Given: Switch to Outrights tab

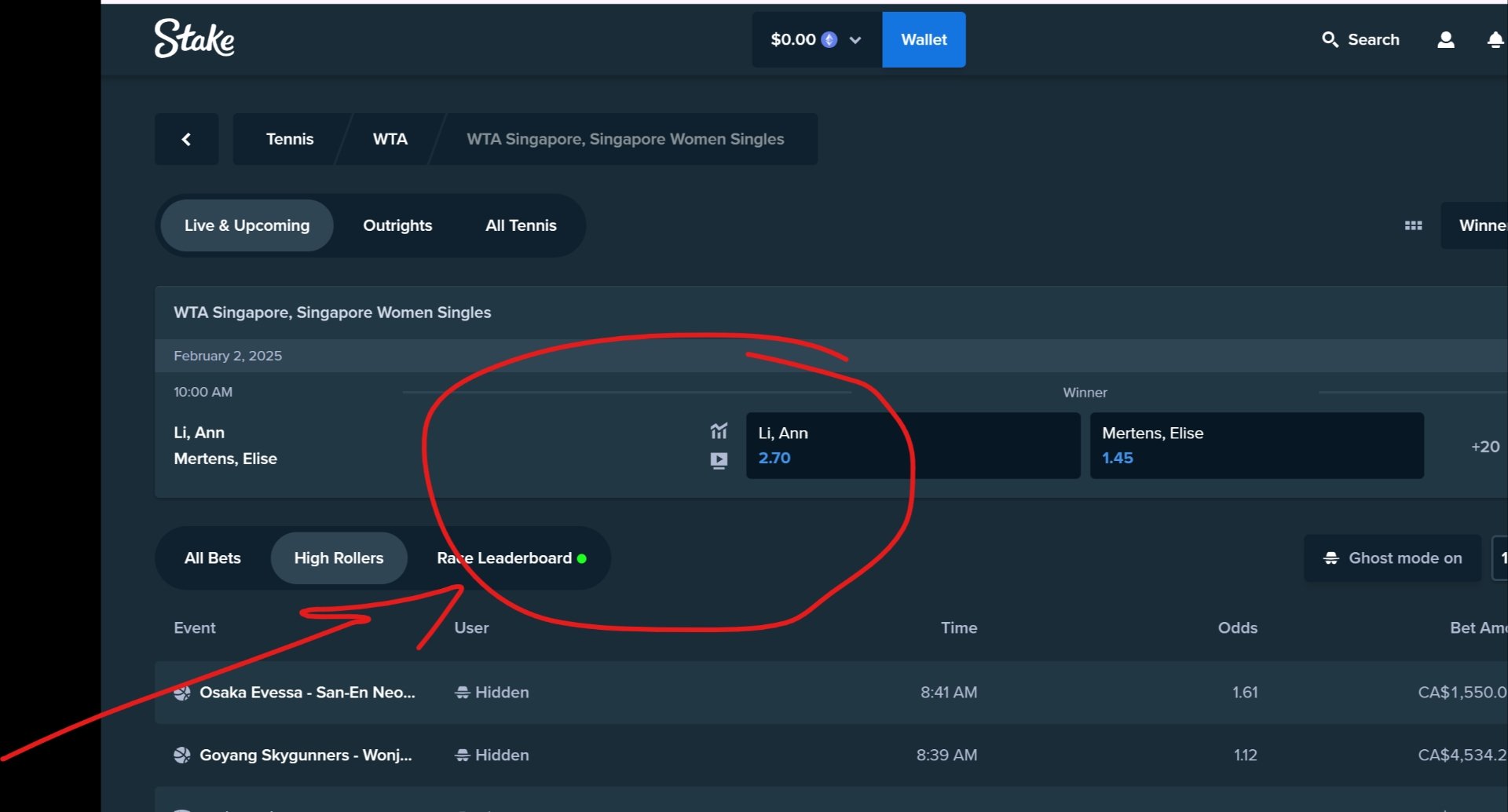Looking at the screenshot, I should tap(397, 225).
